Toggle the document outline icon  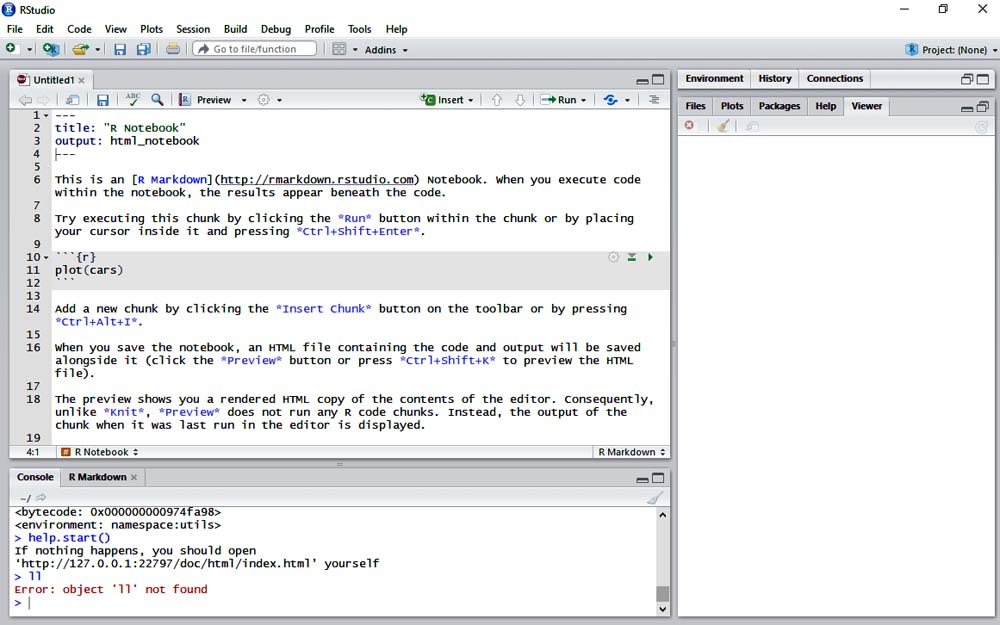tap(654, 100)
